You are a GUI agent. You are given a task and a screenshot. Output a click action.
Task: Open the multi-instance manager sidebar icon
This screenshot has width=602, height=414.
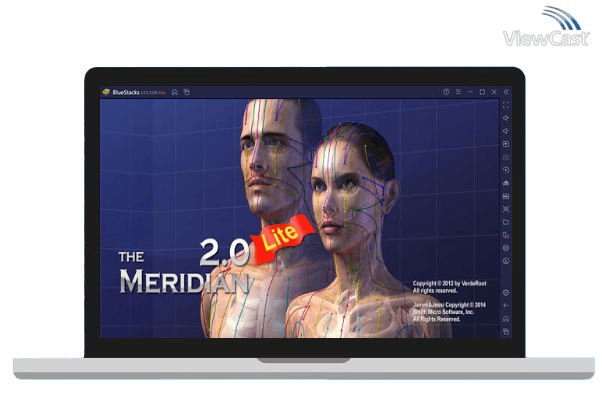pyautogui.click(x=506, y=235)
